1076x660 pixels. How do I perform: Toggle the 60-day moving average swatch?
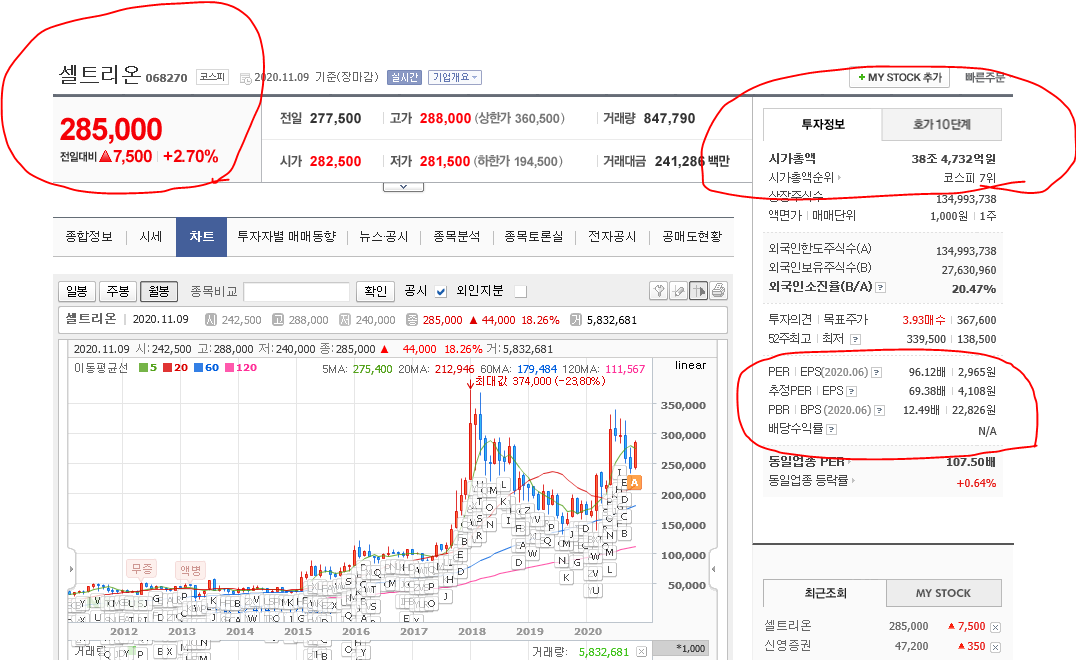click(x=198, y=368)
